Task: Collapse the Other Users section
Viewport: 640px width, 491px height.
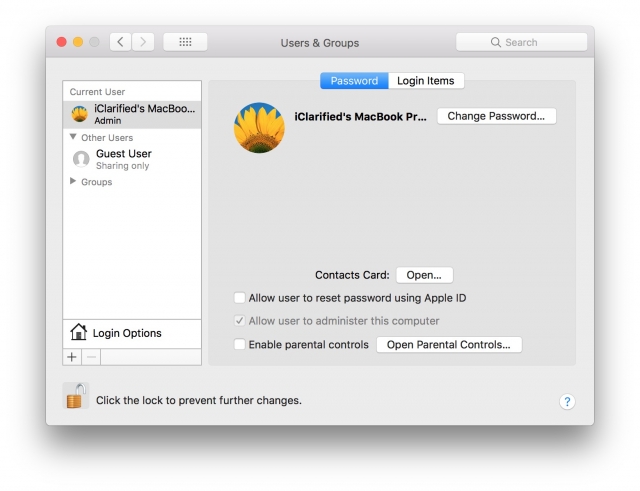Action: [x=73, y=137]
